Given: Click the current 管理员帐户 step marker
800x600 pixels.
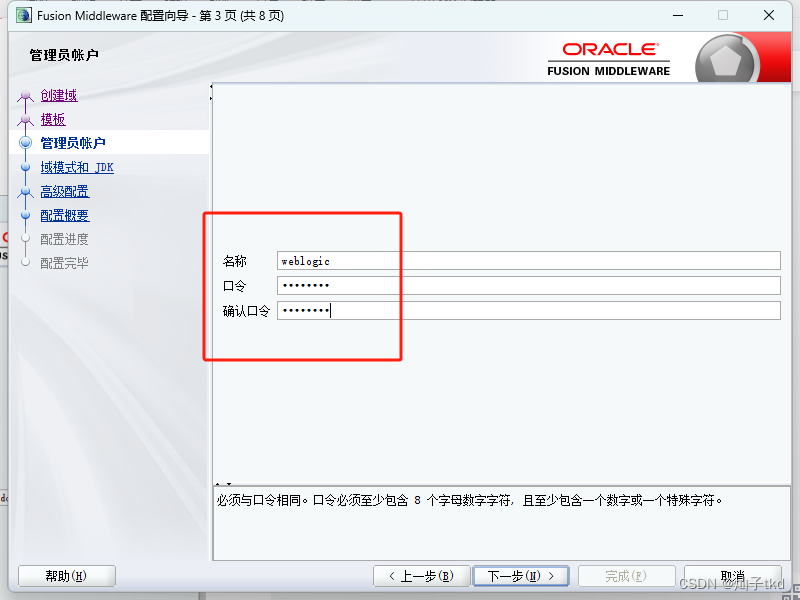Looking at the screenshot, I should 26,143.
